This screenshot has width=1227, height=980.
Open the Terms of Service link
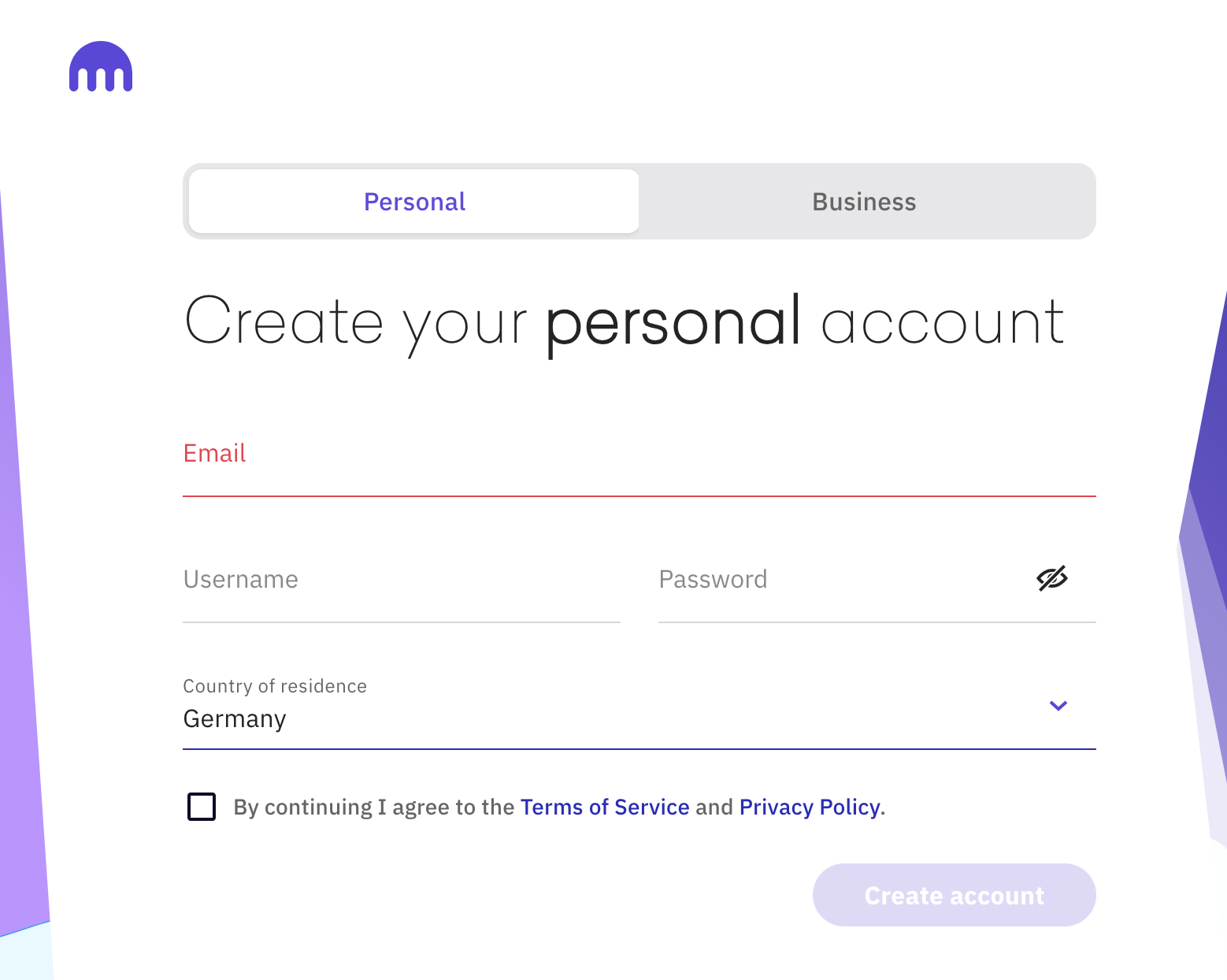pyautogui.click(x=605, y=807)
